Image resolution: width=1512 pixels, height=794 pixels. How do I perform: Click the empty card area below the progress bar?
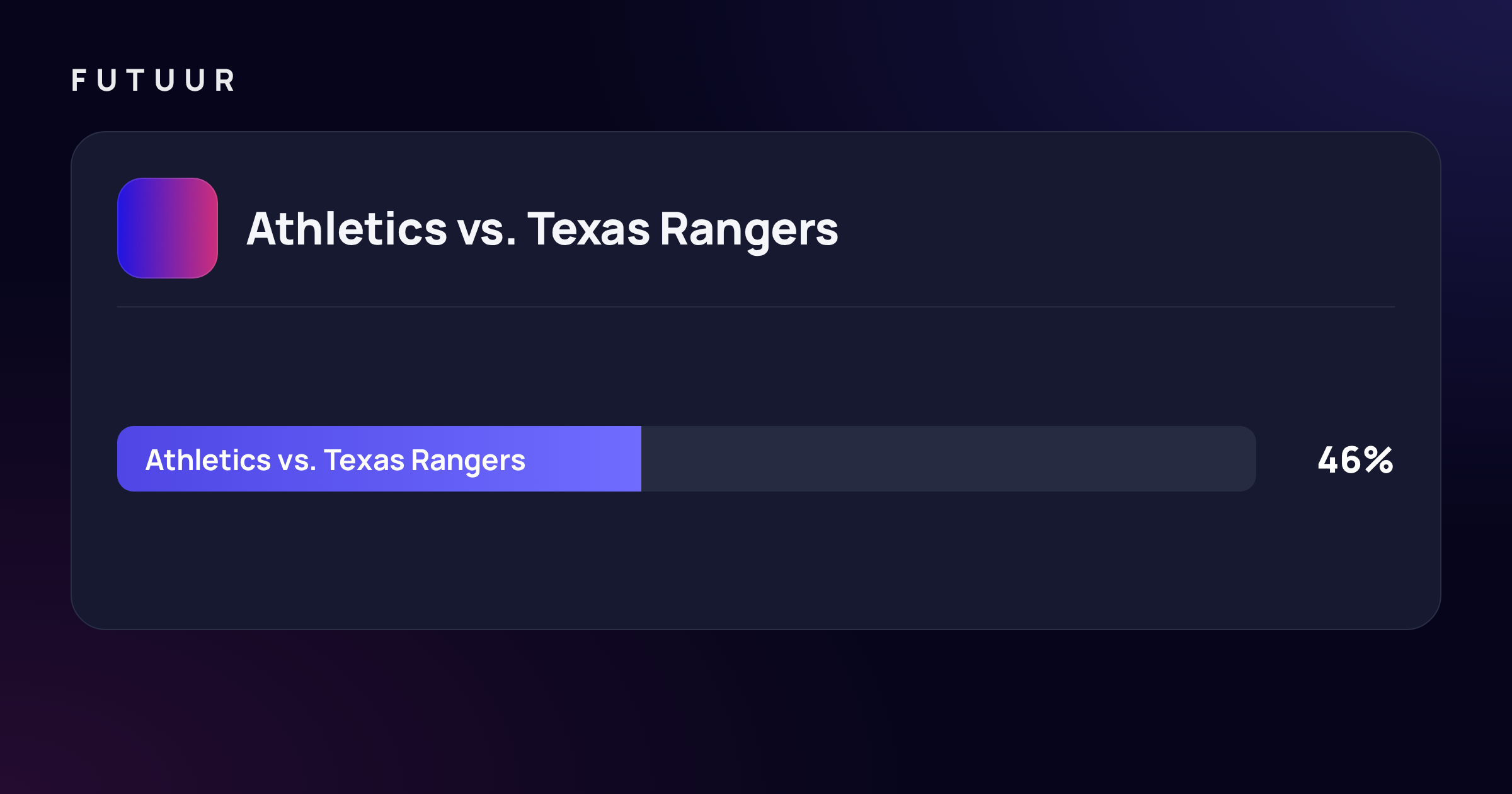tap(756, 560)
